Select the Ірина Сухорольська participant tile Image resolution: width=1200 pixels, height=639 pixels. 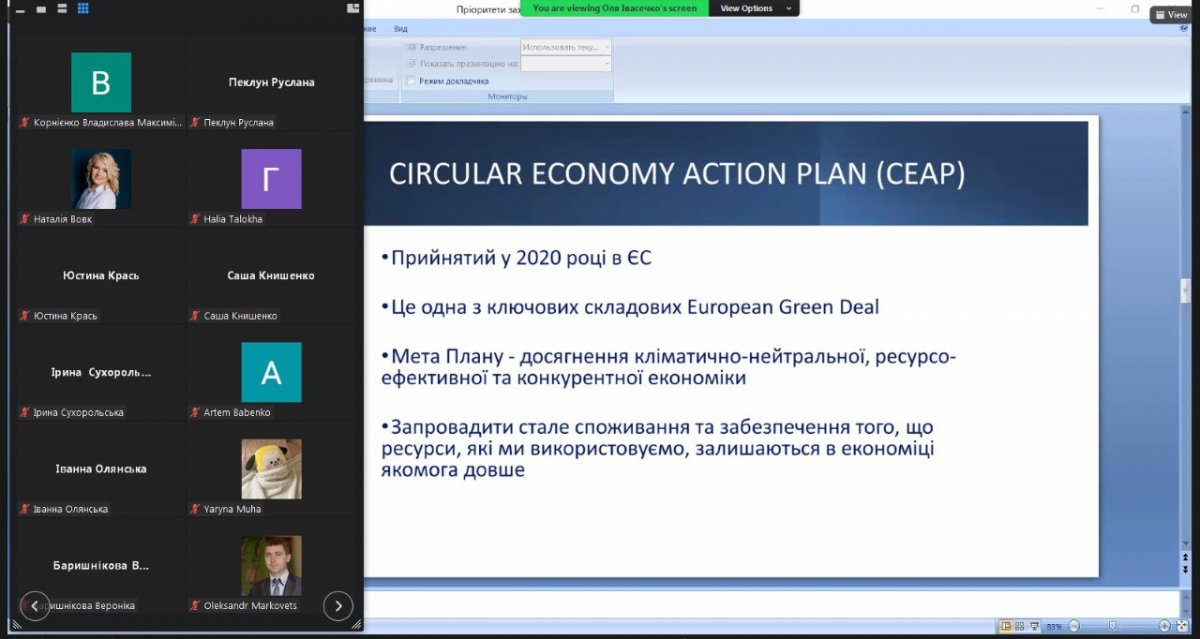[x=101, y=372]
